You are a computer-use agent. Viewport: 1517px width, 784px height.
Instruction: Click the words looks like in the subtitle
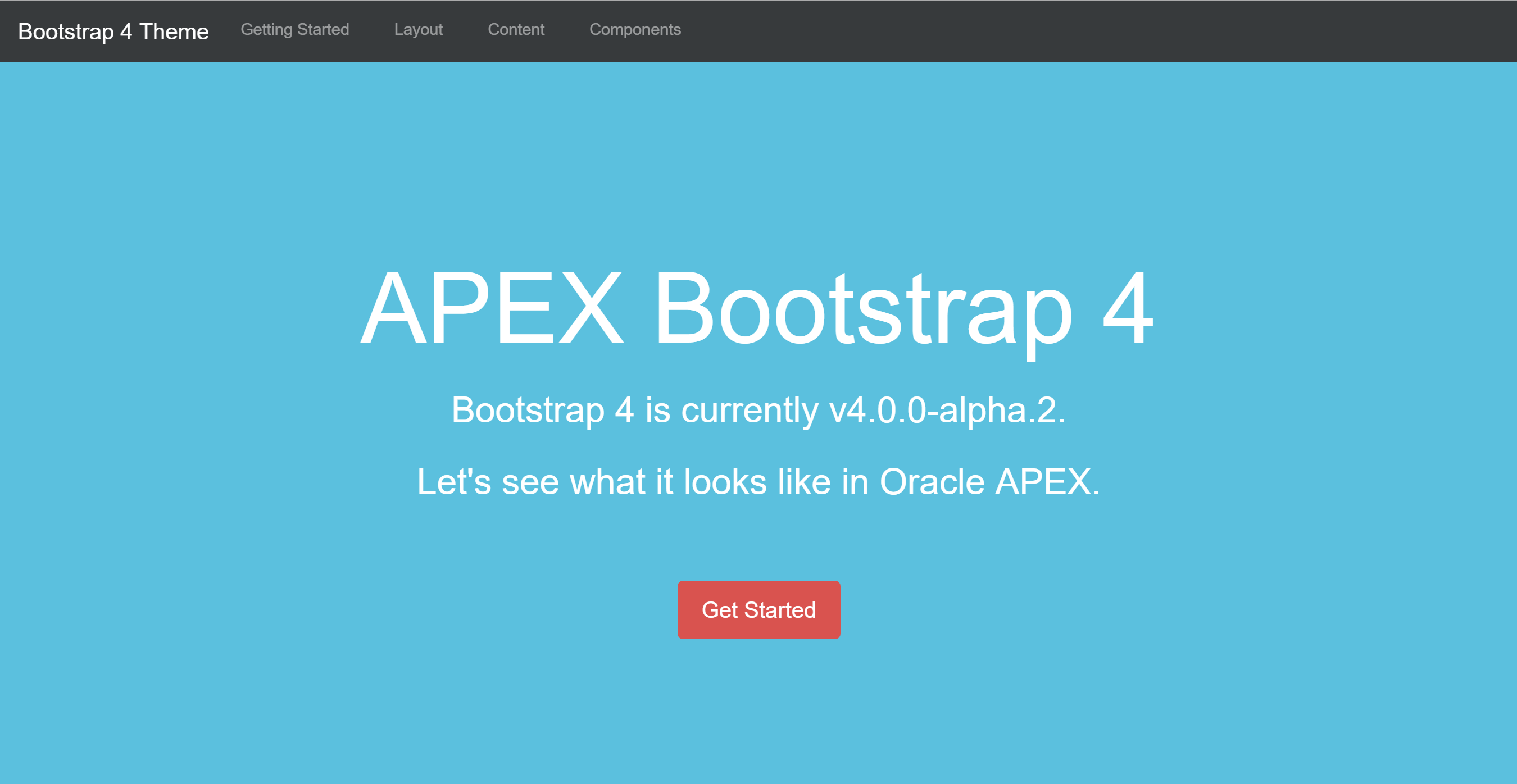[x=757, y=482]
